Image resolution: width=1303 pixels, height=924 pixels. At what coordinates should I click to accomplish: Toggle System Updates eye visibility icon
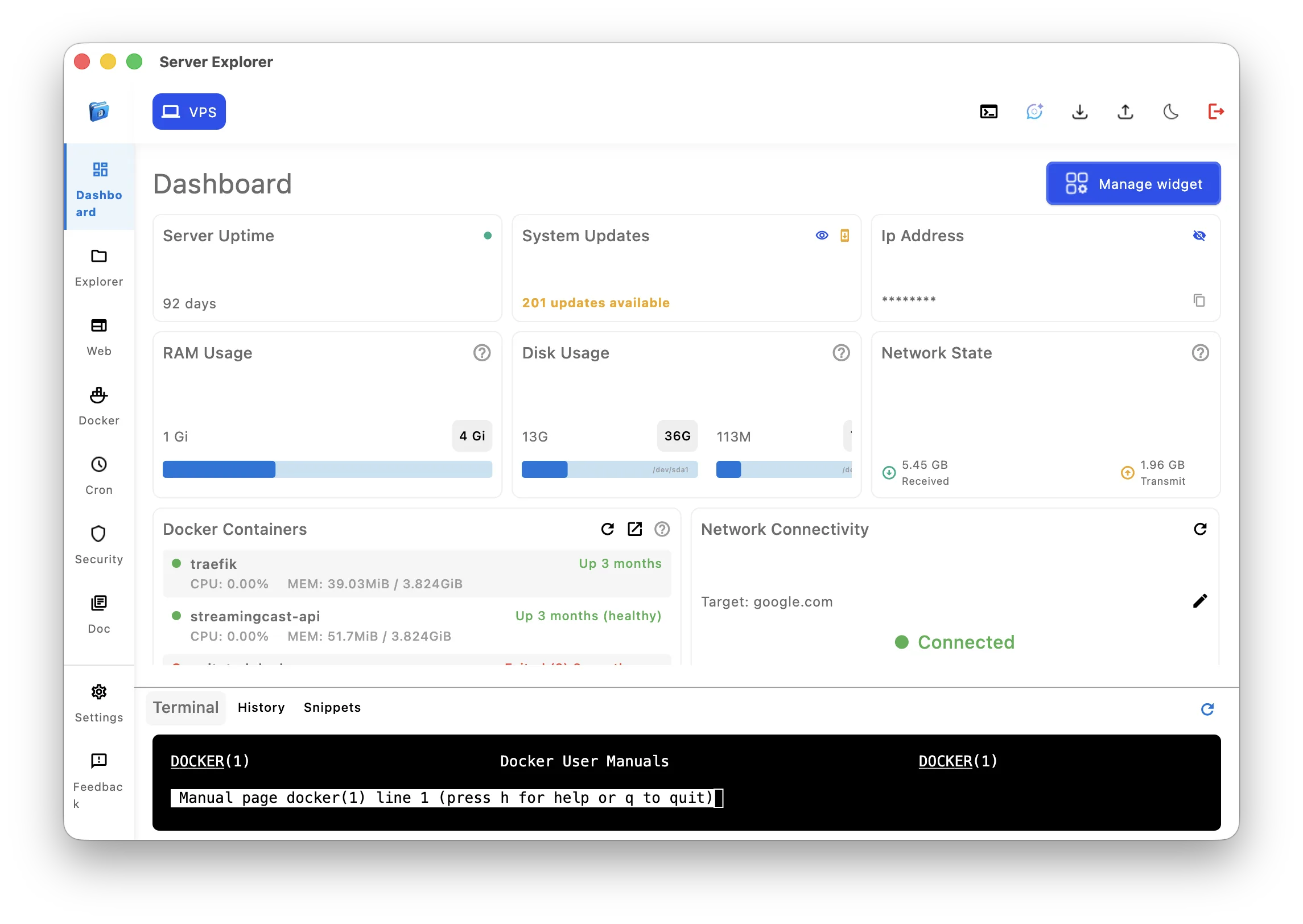click(x=822, y=236)
